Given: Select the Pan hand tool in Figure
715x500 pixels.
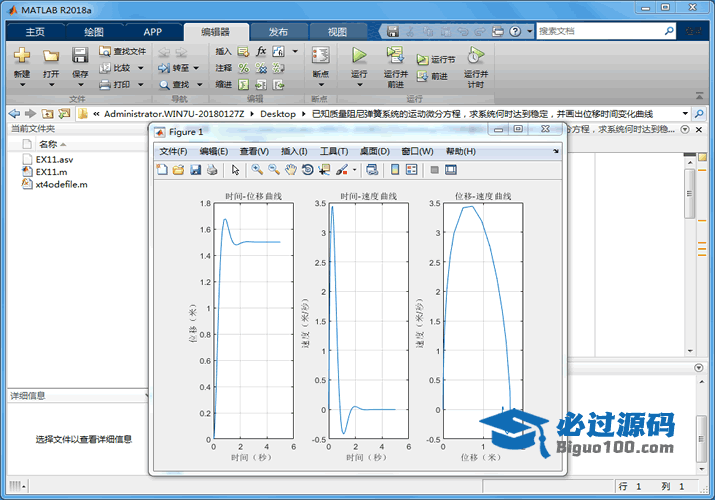Looking at the screenshot, I should pyautogui.click(x=290, y=170).
